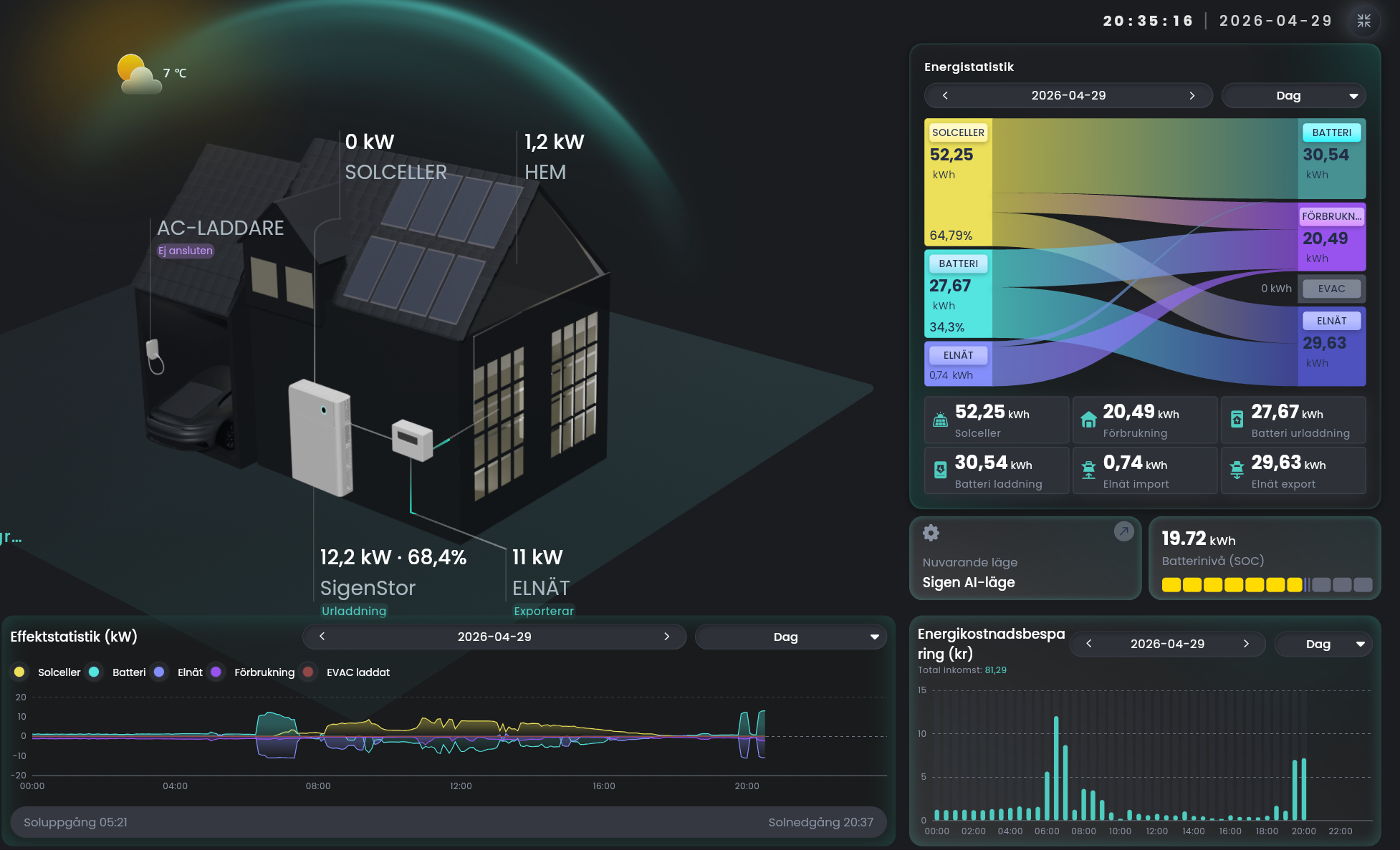Click the '64,79%' solar share value
Screen dimensions: 1400x850
point(951,236)
